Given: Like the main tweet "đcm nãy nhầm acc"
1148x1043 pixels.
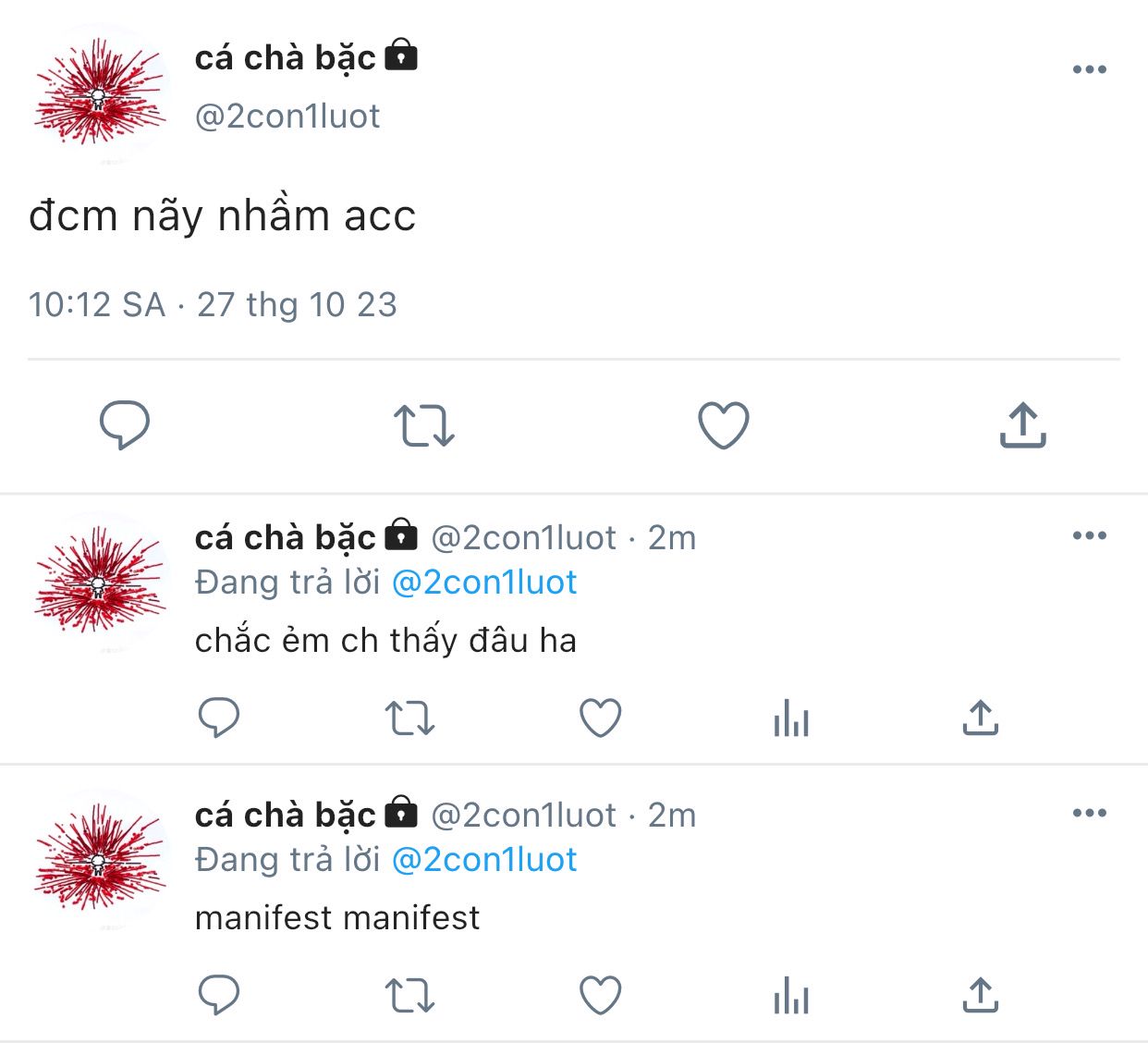Looking at the screenshot, I should coord(723,425).
